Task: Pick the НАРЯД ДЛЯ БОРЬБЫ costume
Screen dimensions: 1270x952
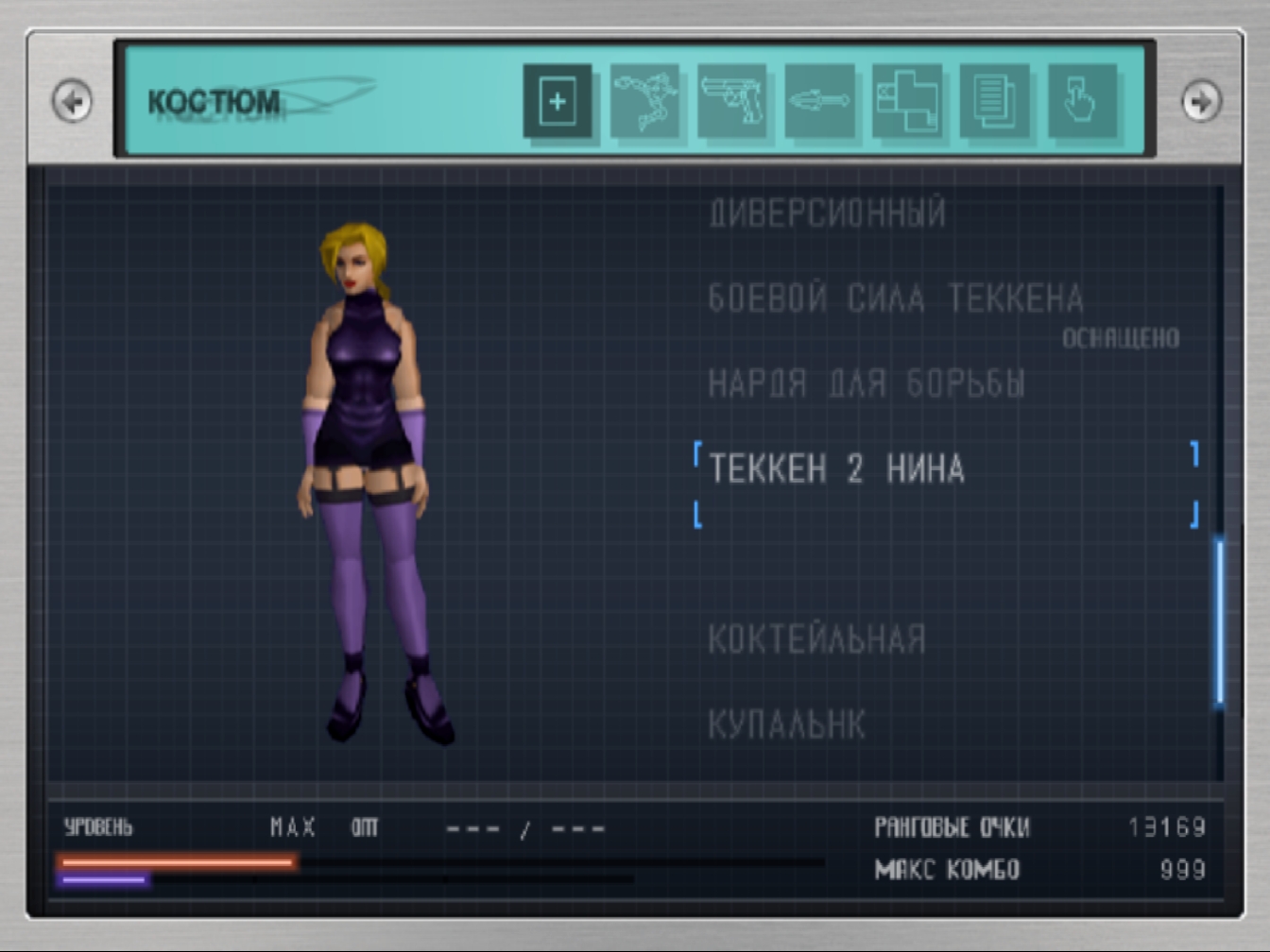Action: pos(866,383)
